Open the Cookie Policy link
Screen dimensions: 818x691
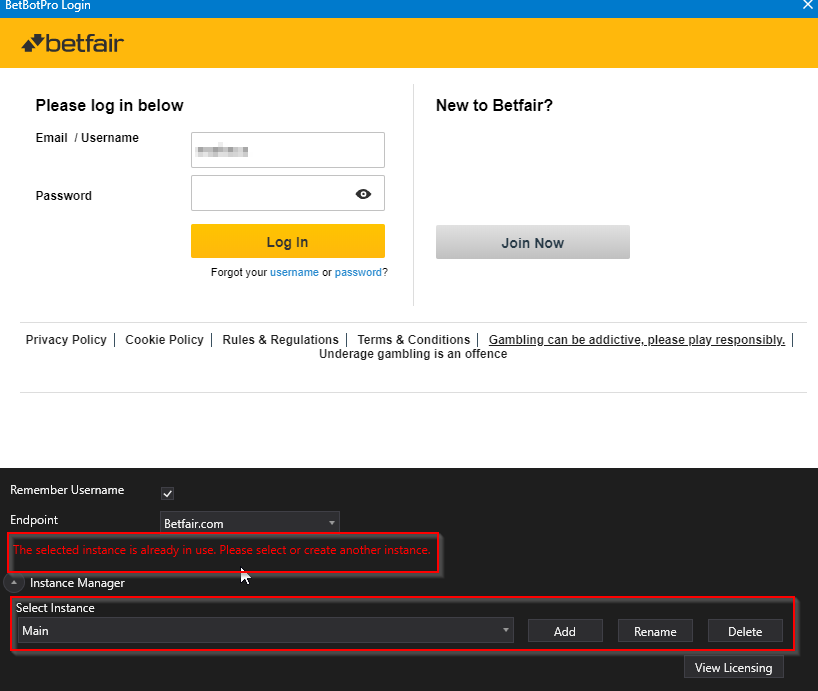[x=164, y=340]
